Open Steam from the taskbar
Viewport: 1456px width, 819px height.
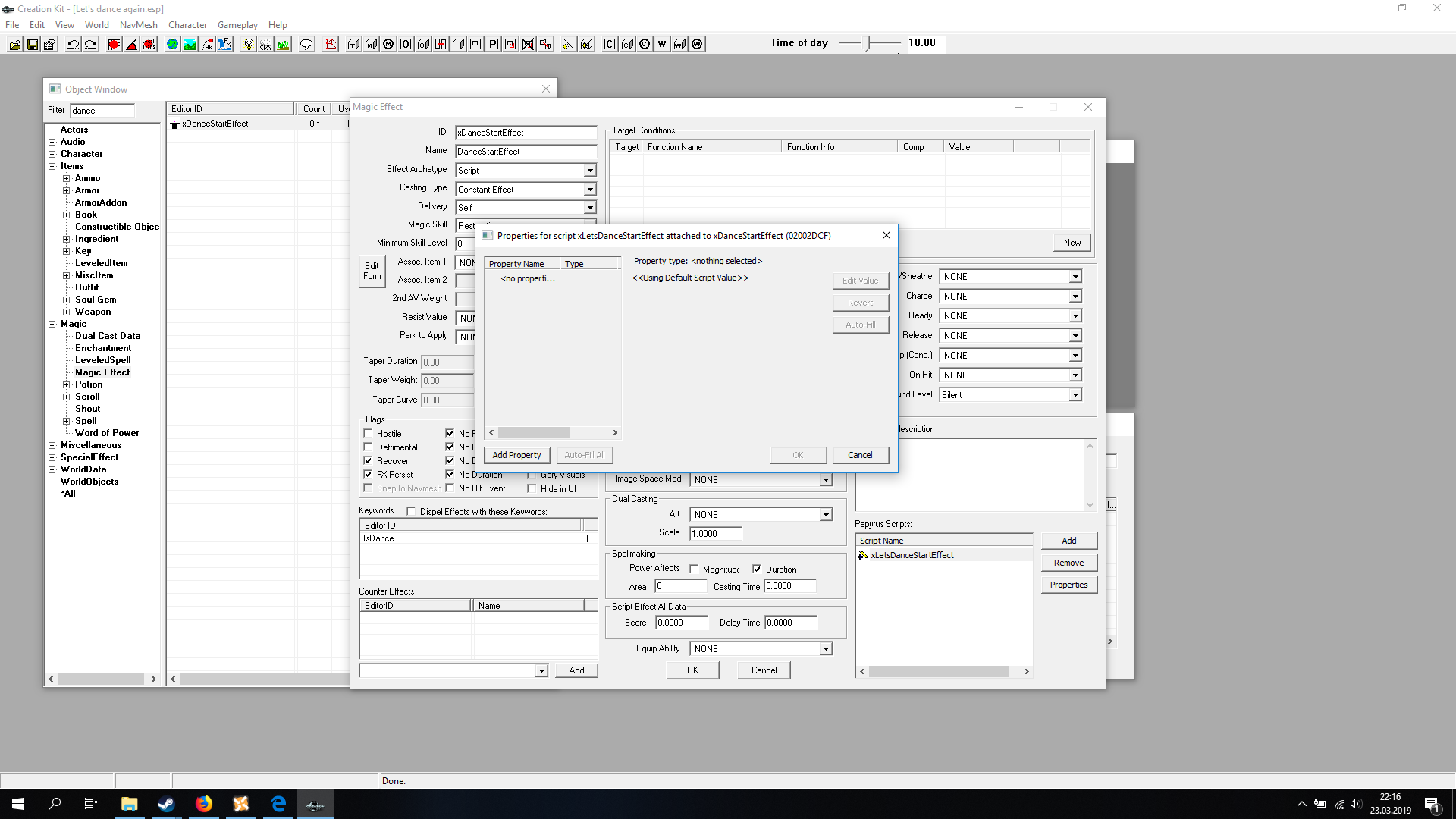pyautogui.click(x=166, y=804)
